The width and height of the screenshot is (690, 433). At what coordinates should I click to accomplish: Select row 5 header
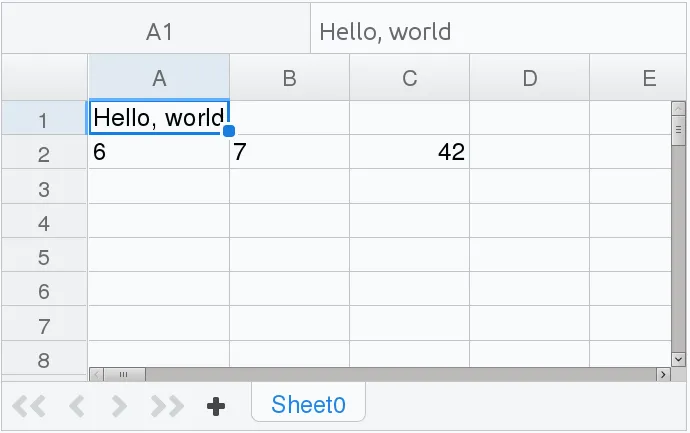(44, 255)
